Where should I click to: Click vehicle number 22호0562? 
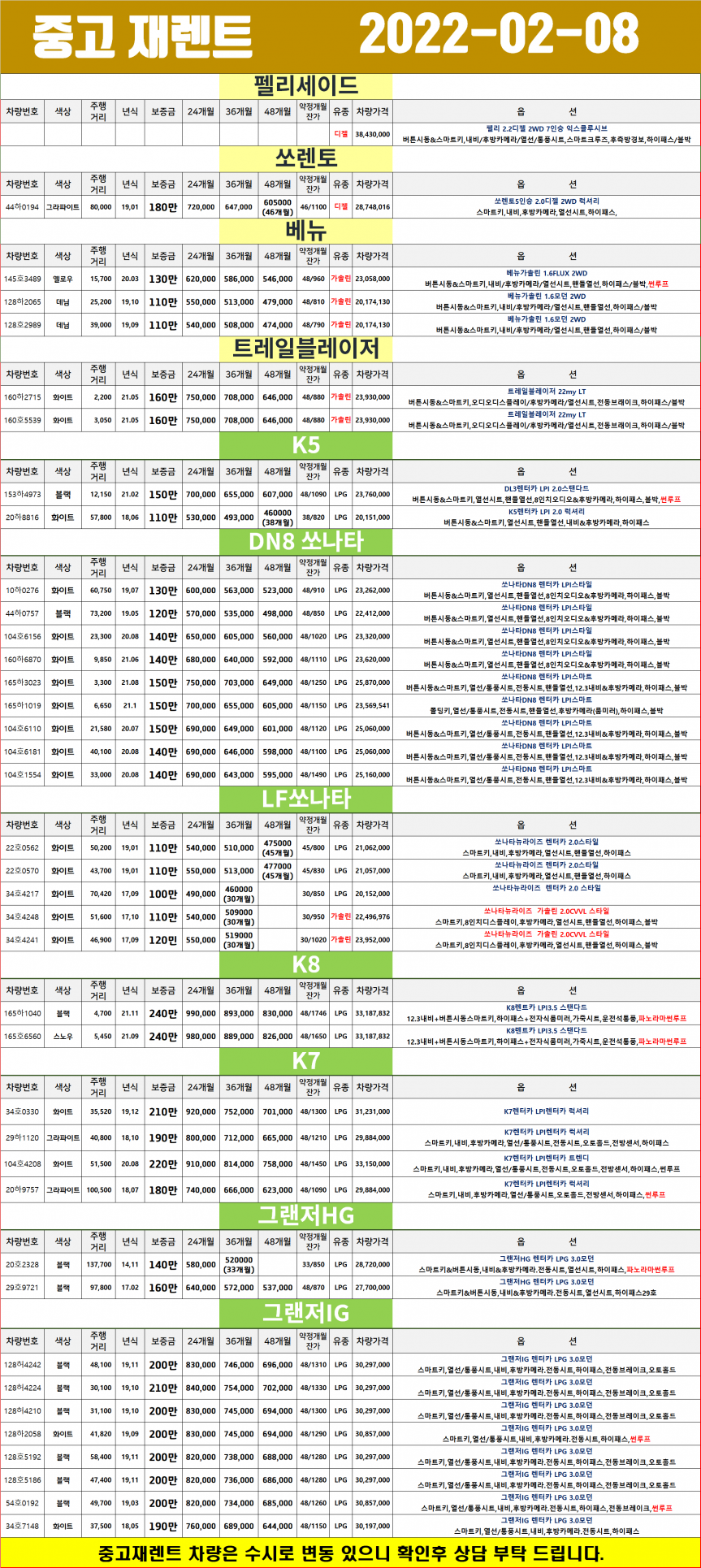(x=22, y=847)
